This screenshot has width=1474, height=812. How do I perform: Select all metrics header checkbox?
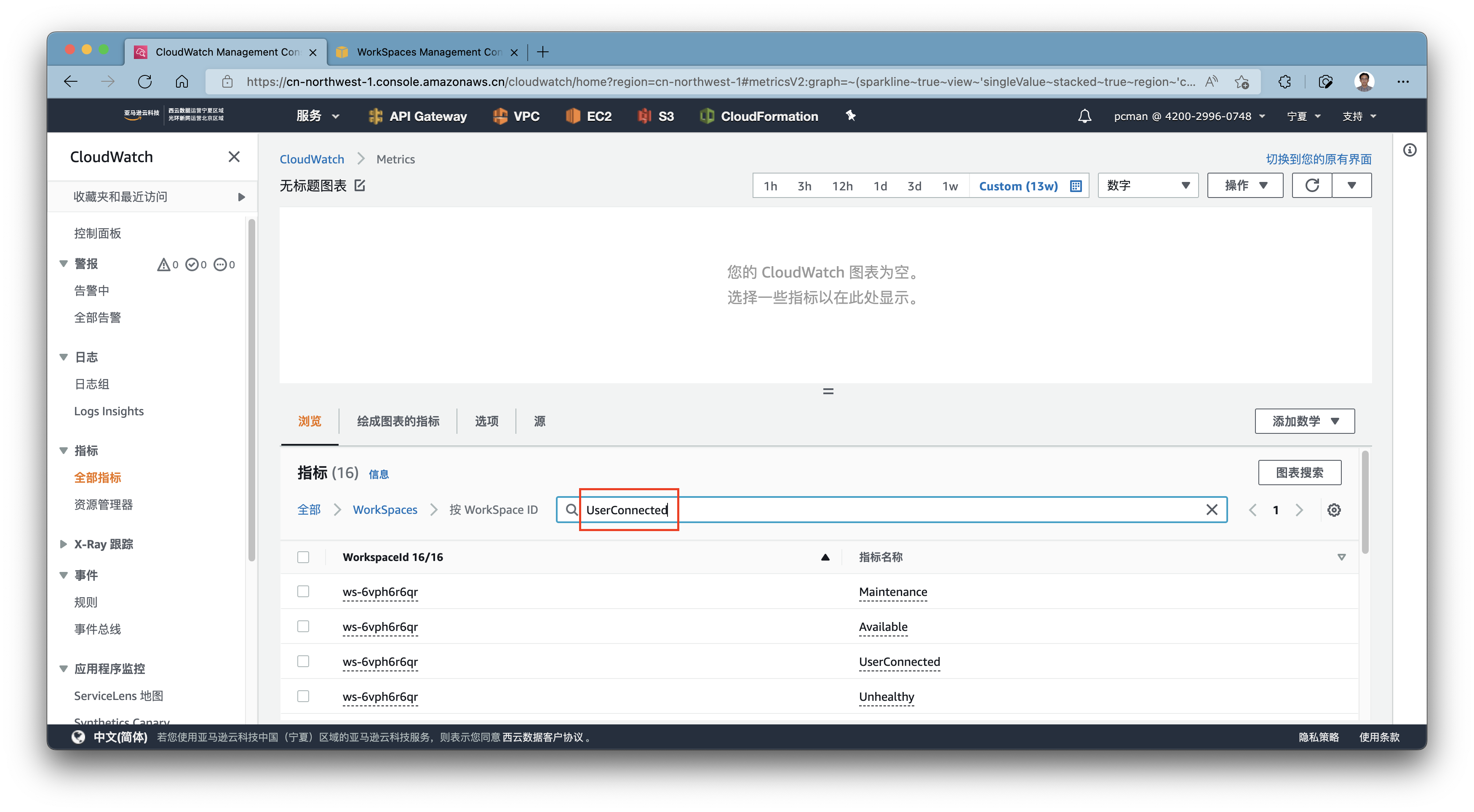point(303,557)
